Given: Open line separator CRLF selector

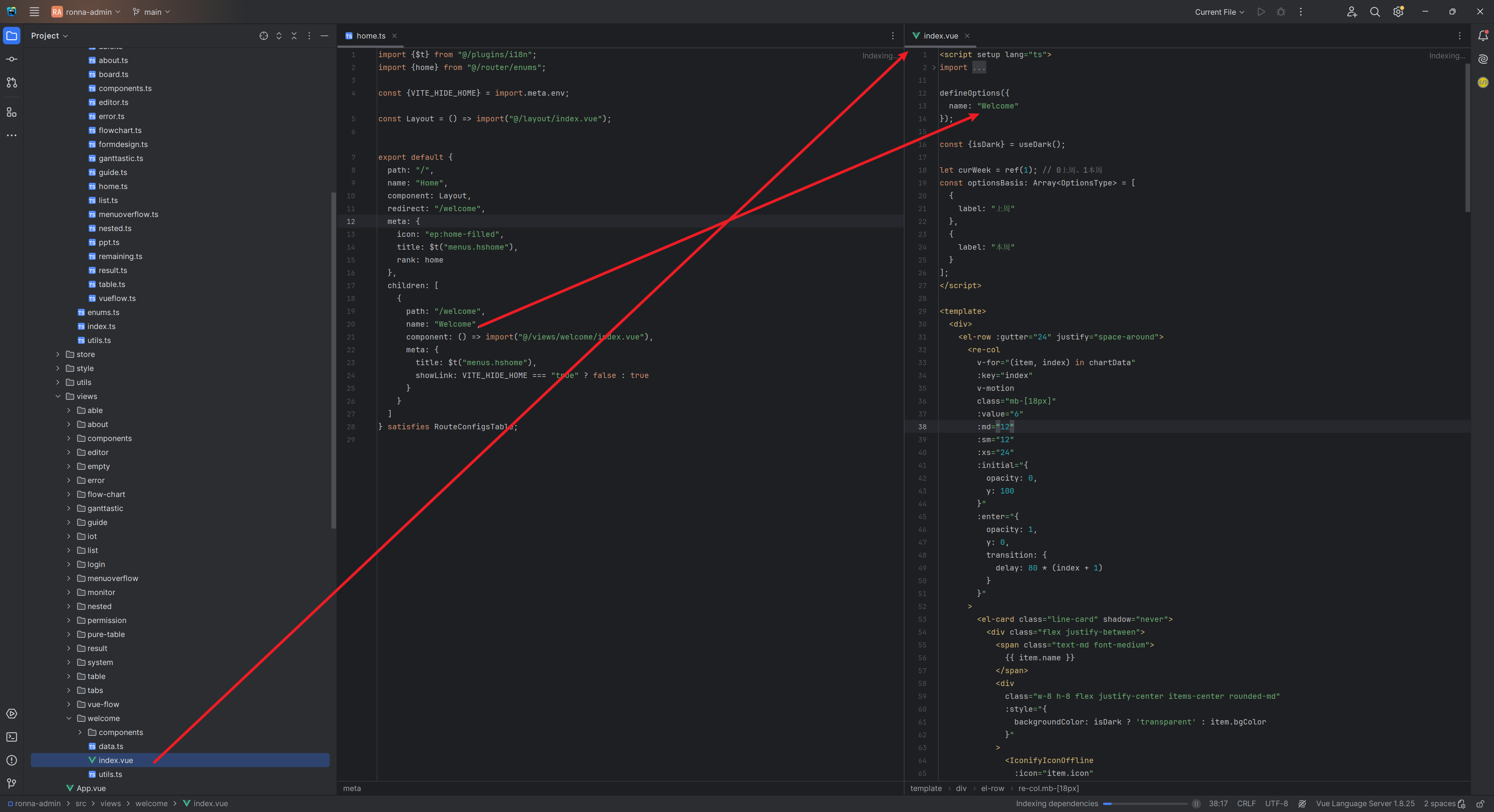Looking at the screenshot, I should click(1246, 803).
